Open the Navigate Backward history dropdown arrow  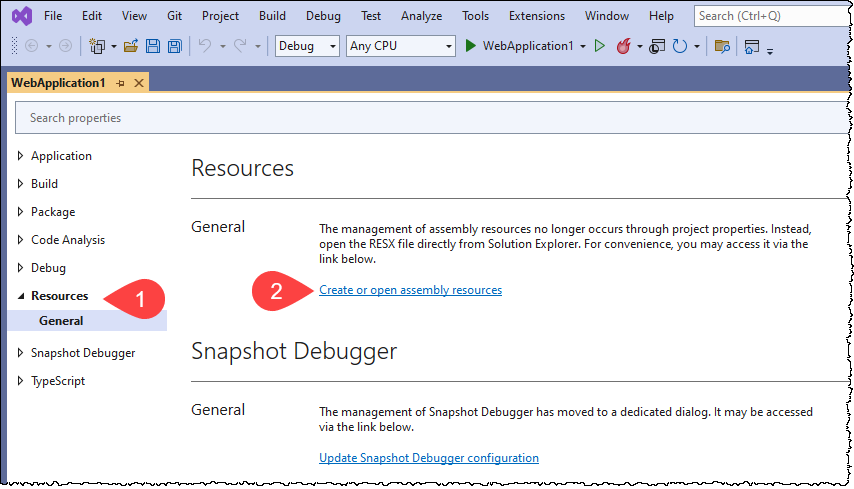coord(48,47)
